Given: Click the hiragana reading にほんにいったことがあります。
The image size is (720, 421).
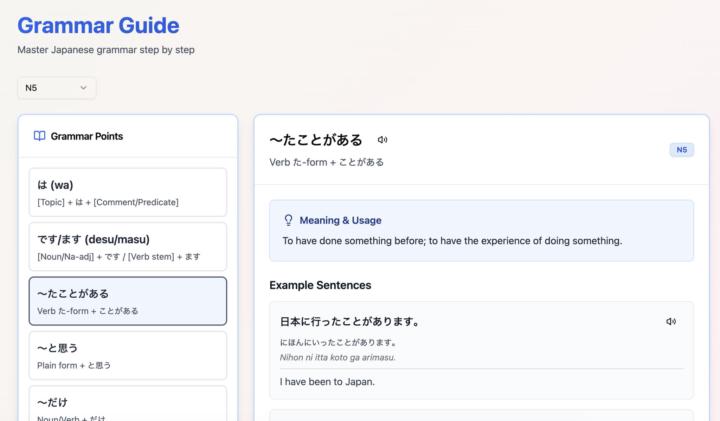Looking at the screenshot, I should coord(338,342).
